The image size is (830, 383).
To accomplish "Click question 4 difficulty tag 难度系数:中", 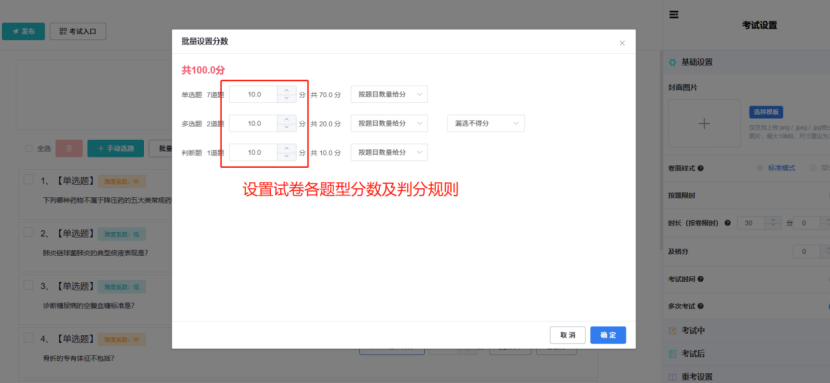I will (x=121, y=340).
